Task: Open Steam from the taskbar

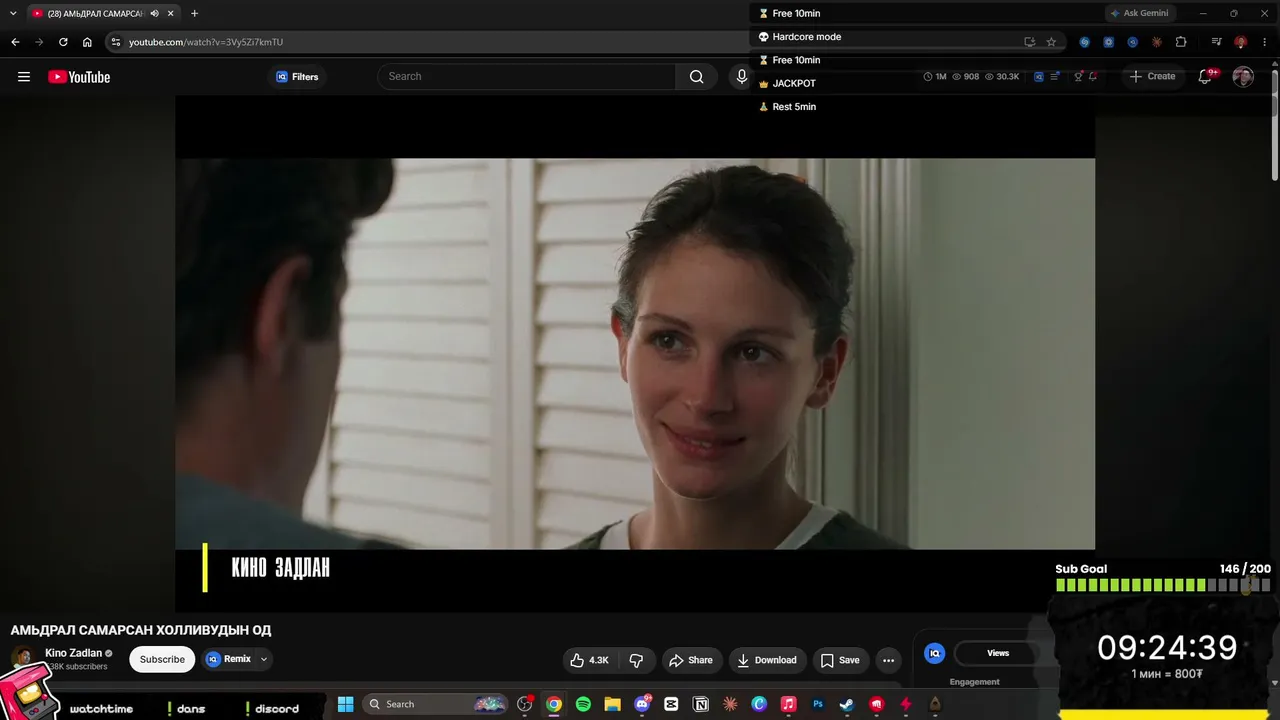Action: (x=847, y=704)
